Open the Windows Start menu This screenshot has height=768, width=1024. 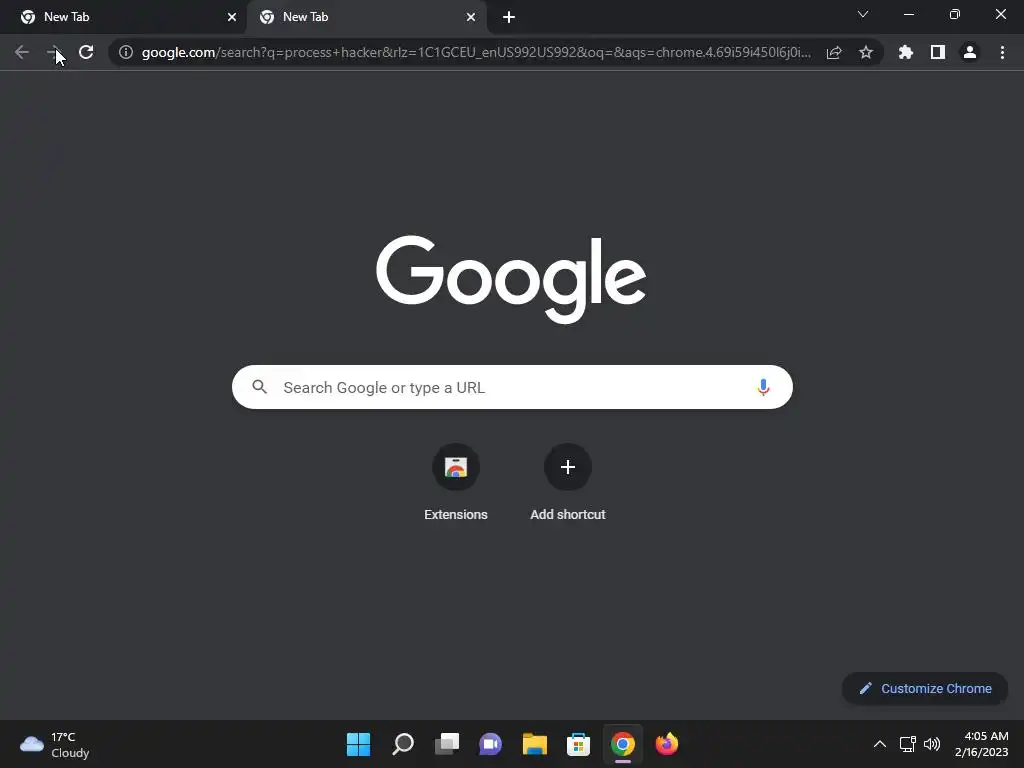click(x=358, y=744)
